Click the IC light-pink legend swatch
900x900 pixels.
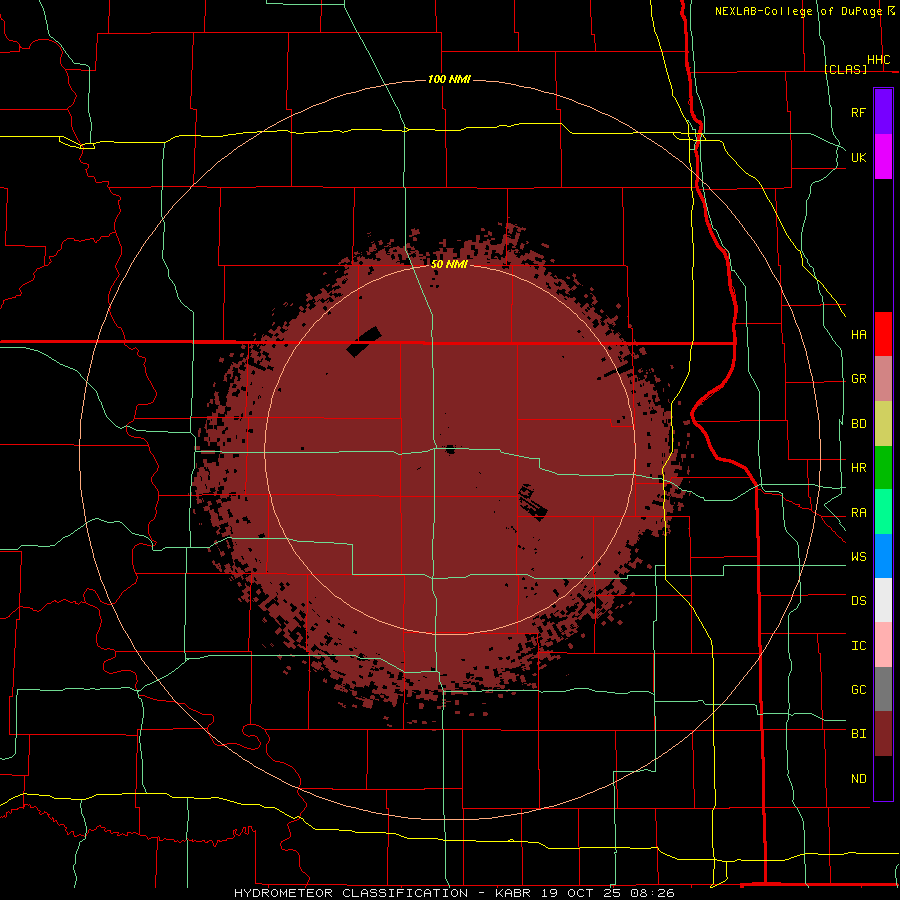[x=883, y=645]
